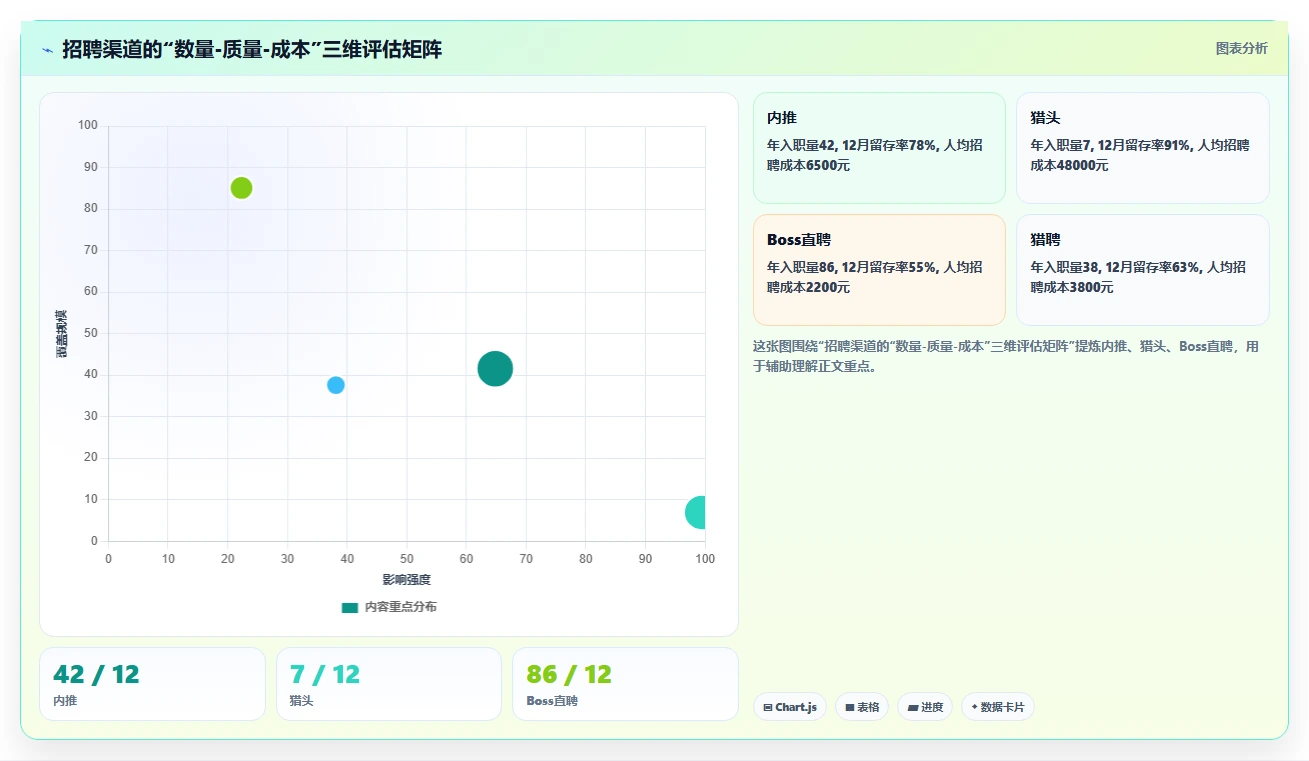Click the 表格 tag

tap(862, 707)
